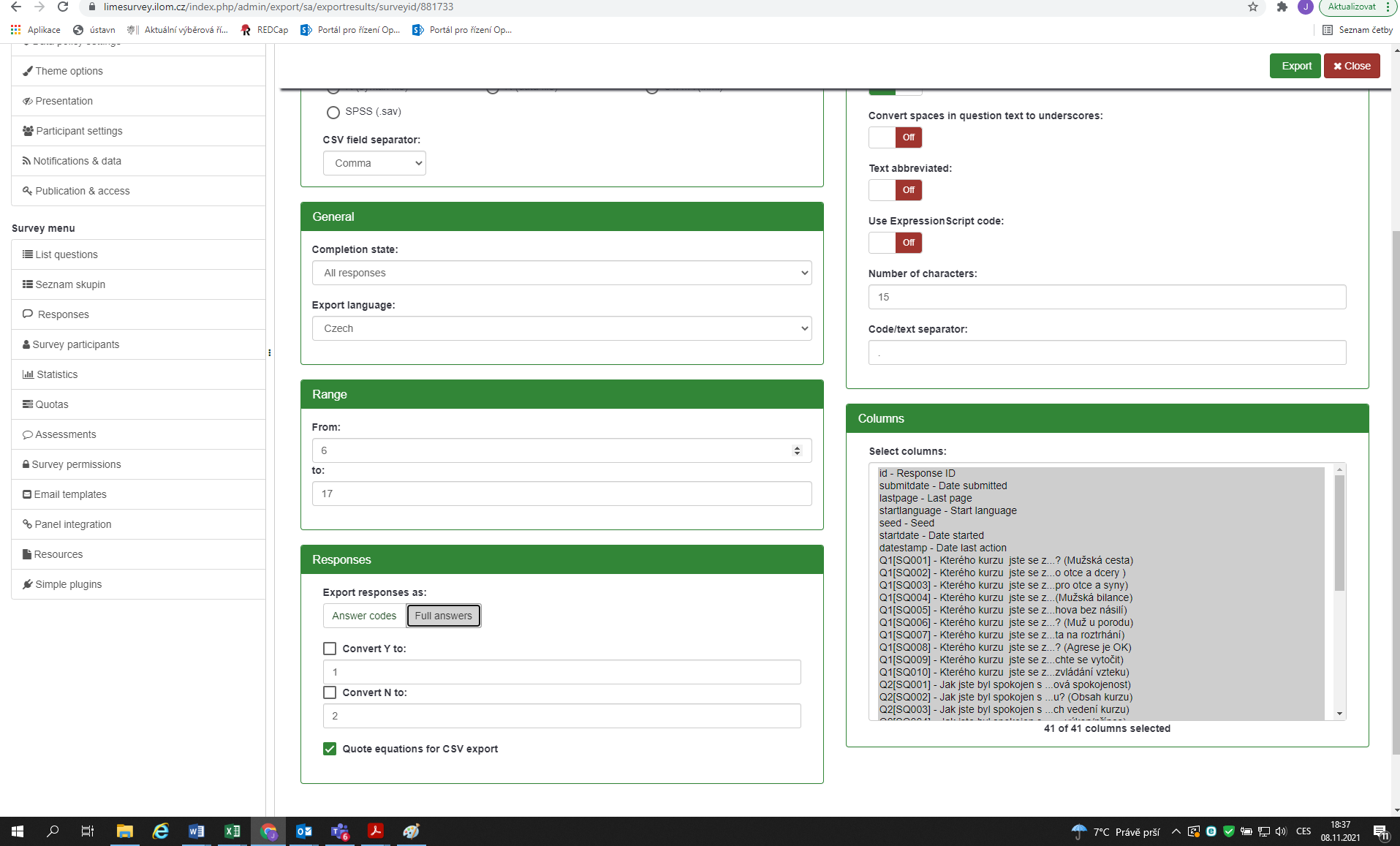1400x846 pixels.
Task: Click the Simple plugins plug icon
Action: (28, 584)
